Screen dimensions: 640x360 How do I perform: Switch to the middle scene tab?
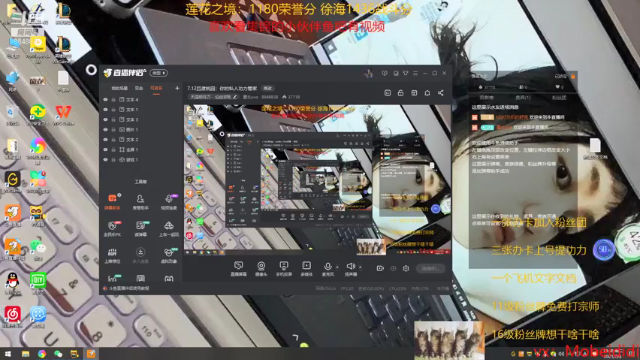[x=139, y=88]
